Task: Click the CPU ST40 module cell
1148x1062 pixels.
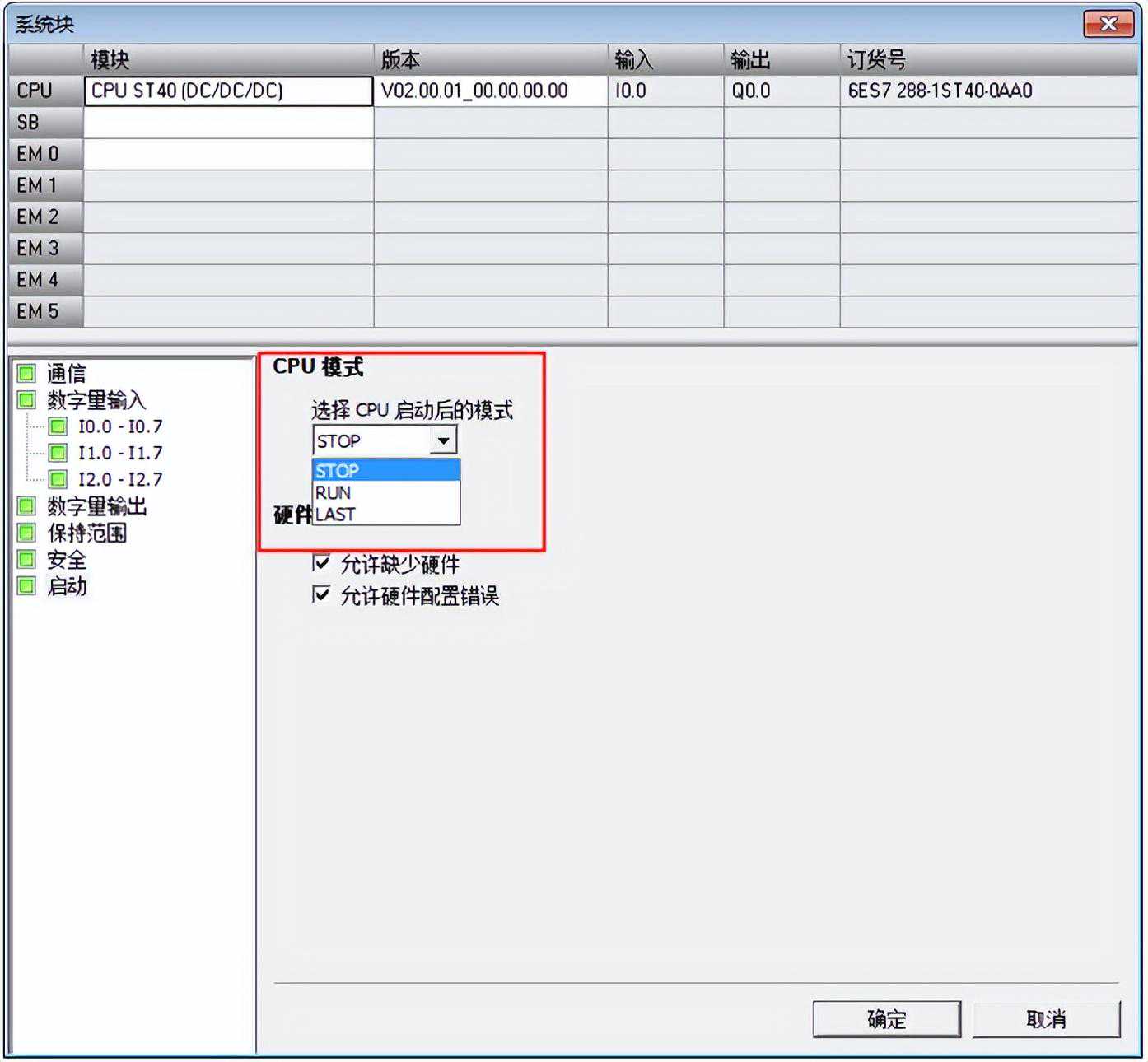Action: click(228, 91)
